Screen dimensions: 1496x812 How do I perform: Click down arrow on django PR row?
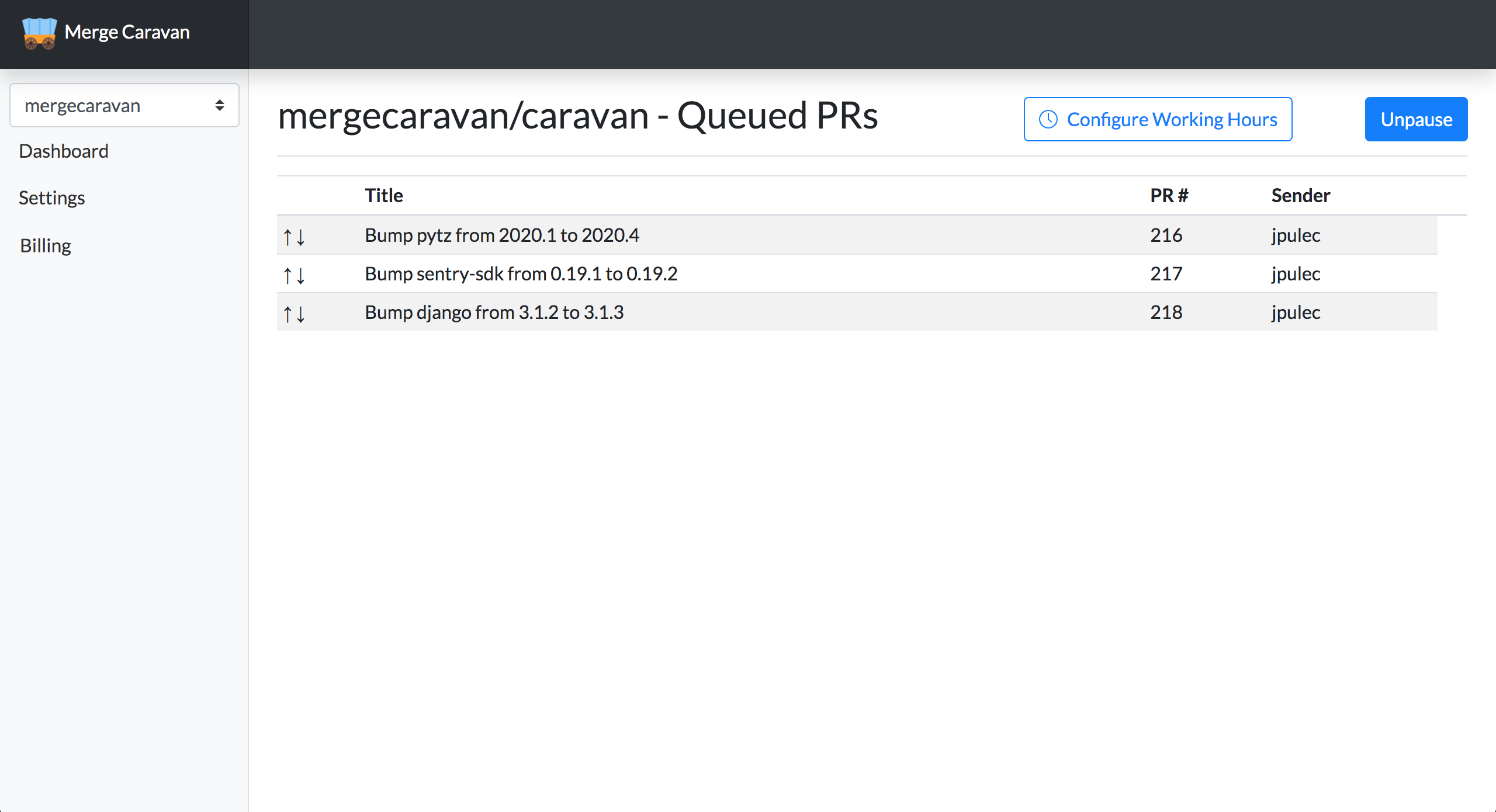click(300, 314)
